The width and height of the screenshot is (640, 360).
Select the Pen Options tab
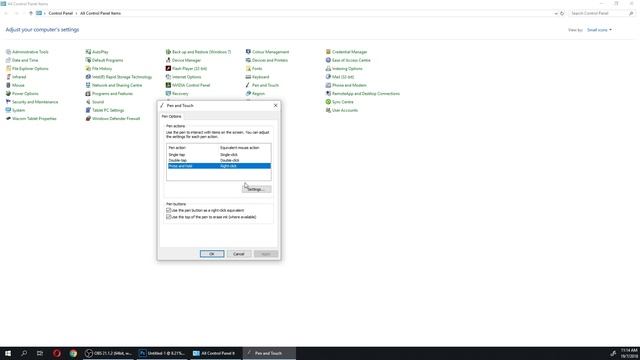coord(171,116)
